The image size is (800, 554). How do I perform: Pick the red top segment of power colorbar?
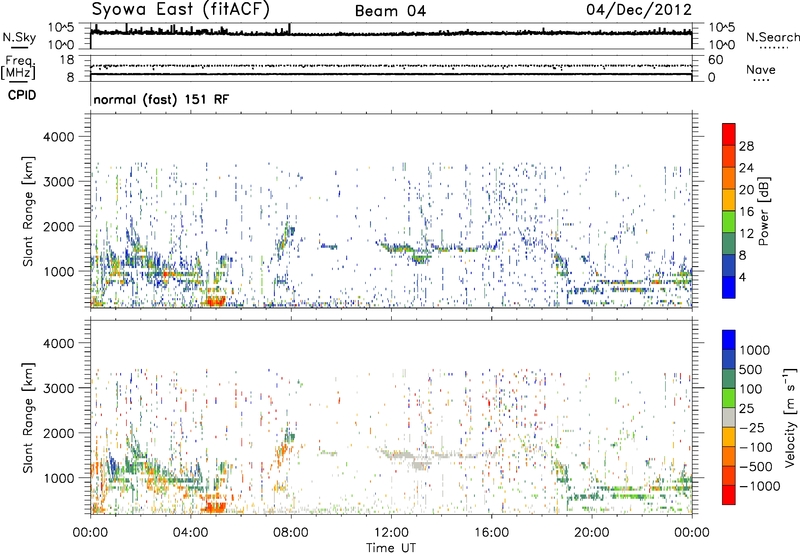click(729, 134)
